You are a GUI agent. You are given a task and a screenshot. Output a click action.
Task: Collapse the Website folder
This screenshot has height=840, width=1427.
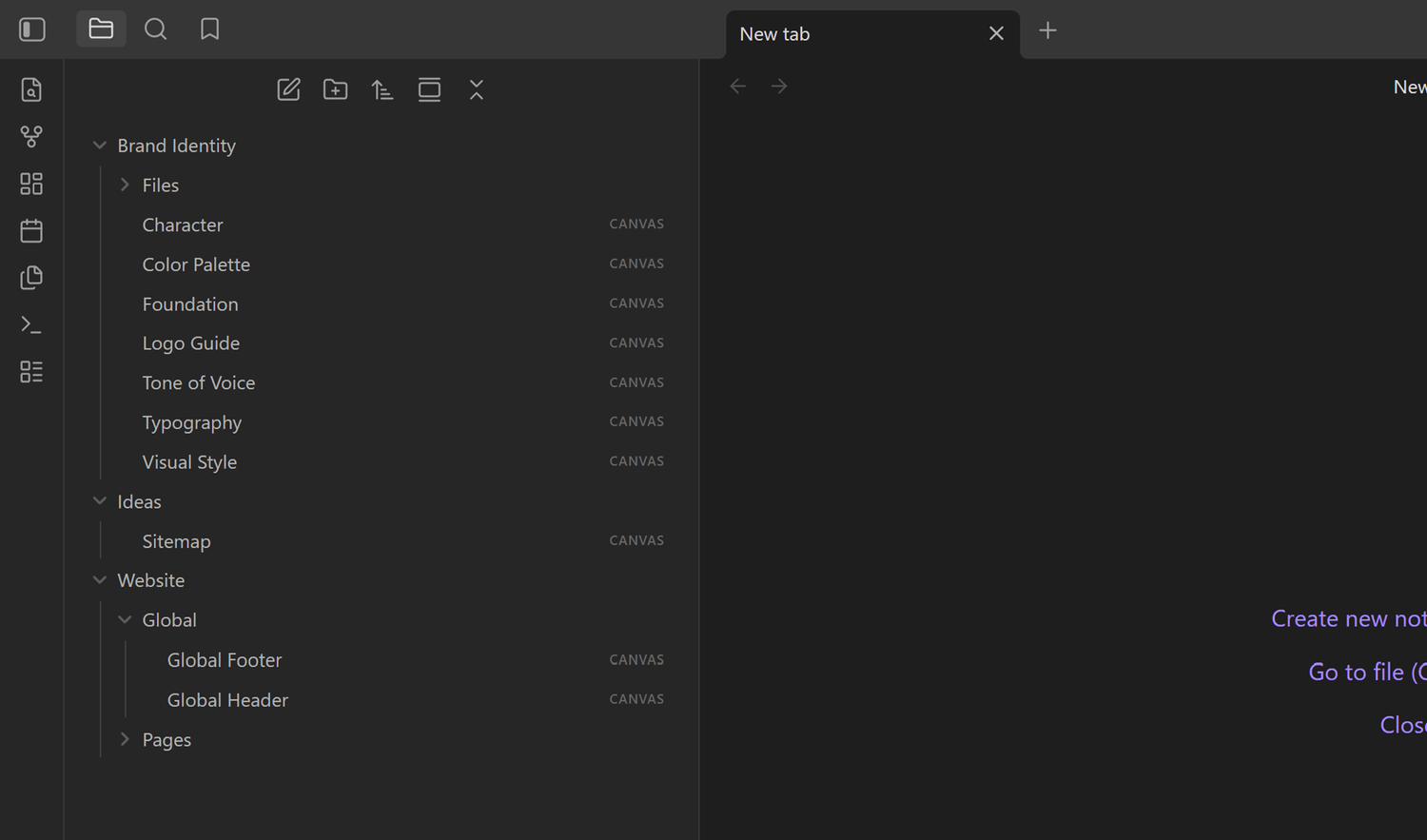(100, 580)
